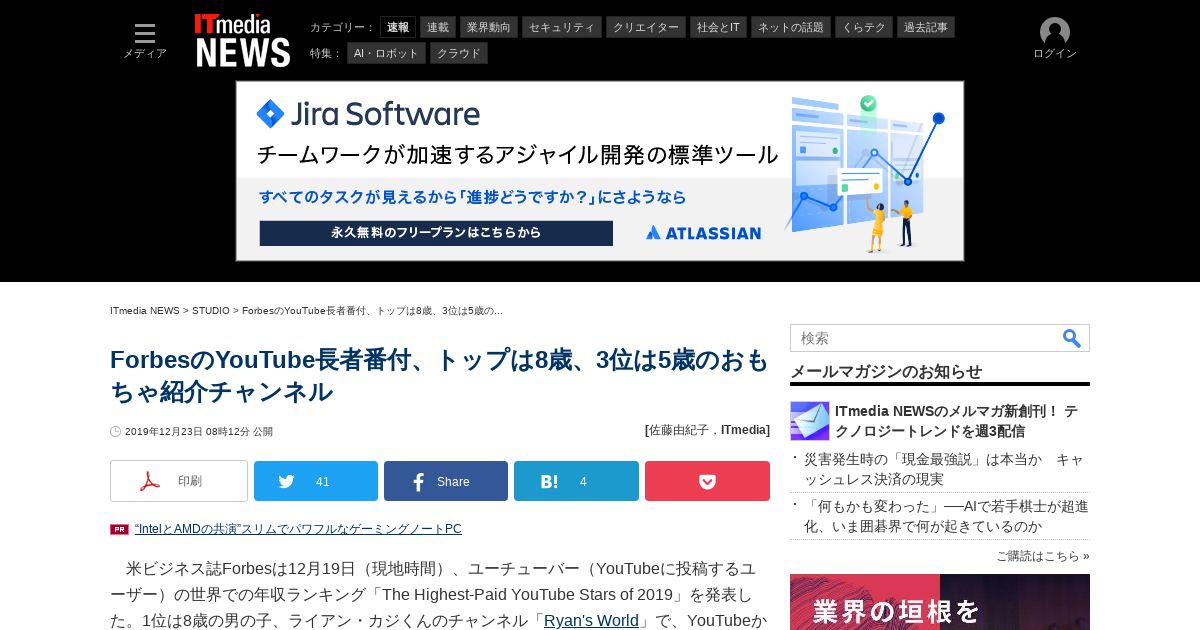Click ご購読はこちら subscription link

(1043, 556)
